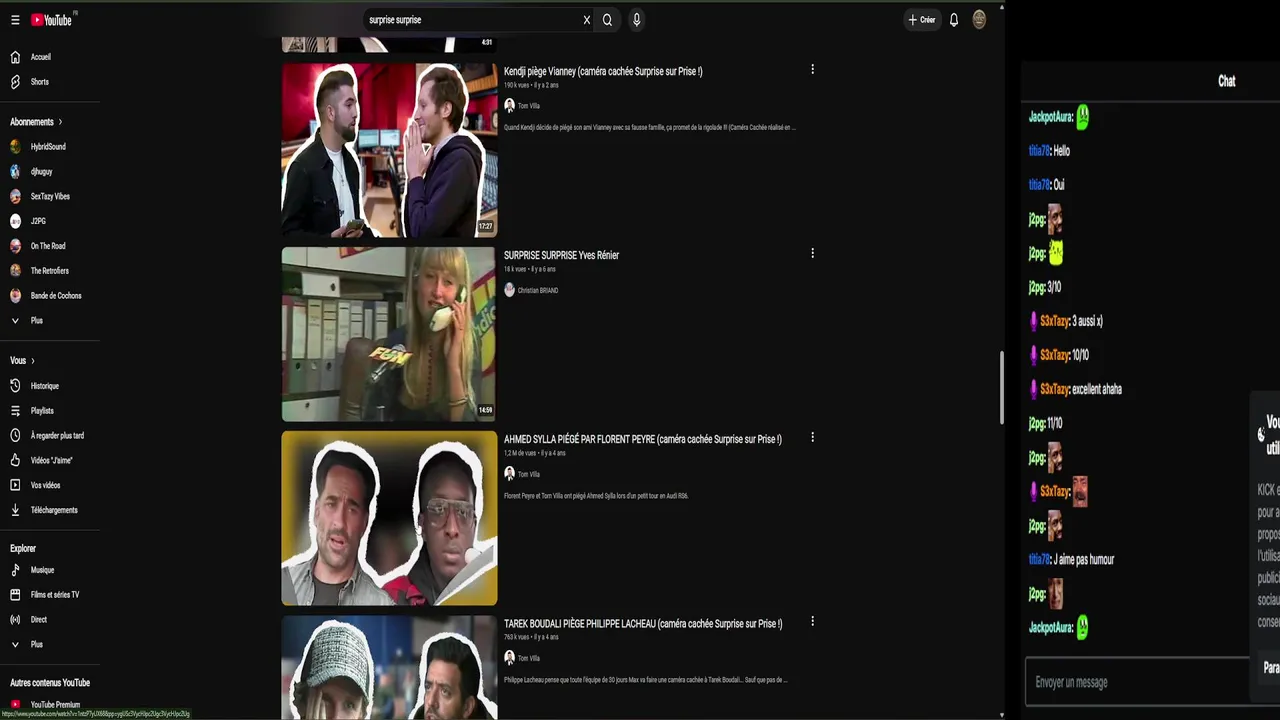Open the account avatar menu
1280x720 pixels.
[x=979, y=19]
